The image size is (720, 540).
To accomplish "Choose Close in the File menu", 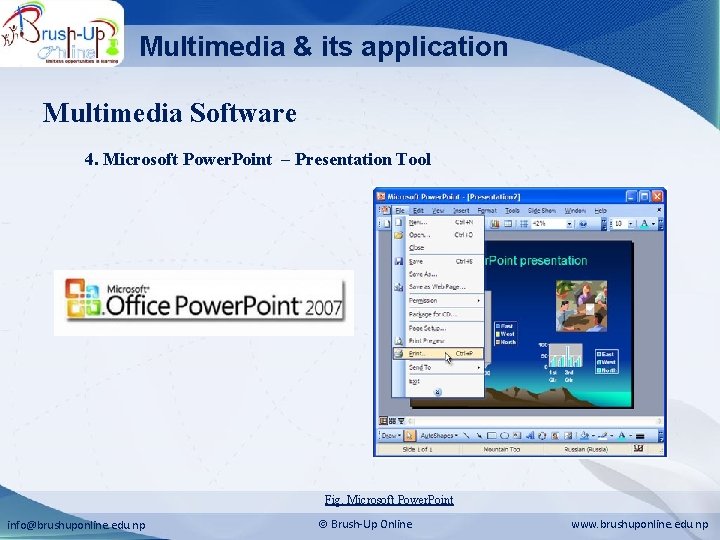I will point(438,248).
